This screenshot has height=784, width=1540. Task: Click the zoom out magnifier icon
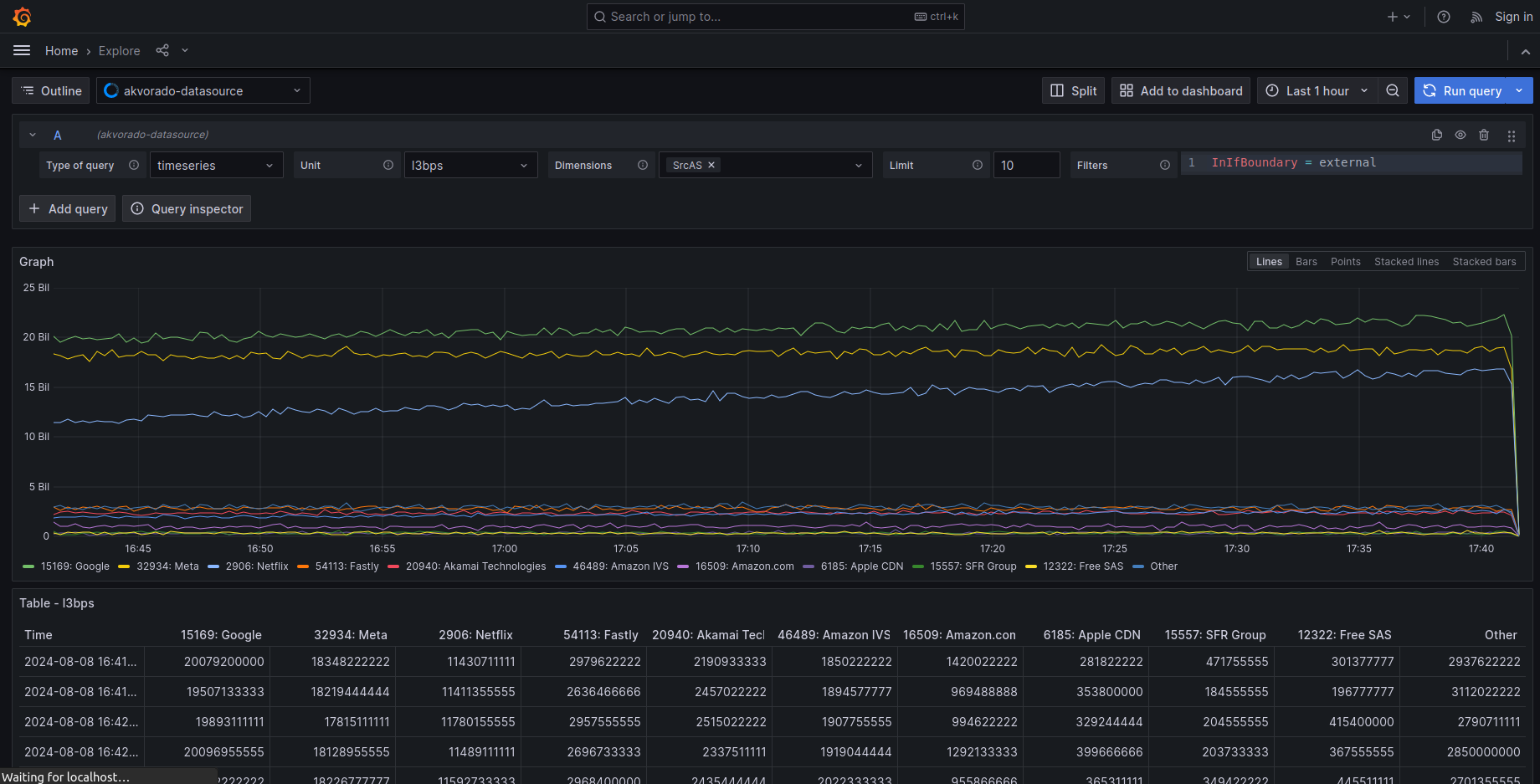1392,90
